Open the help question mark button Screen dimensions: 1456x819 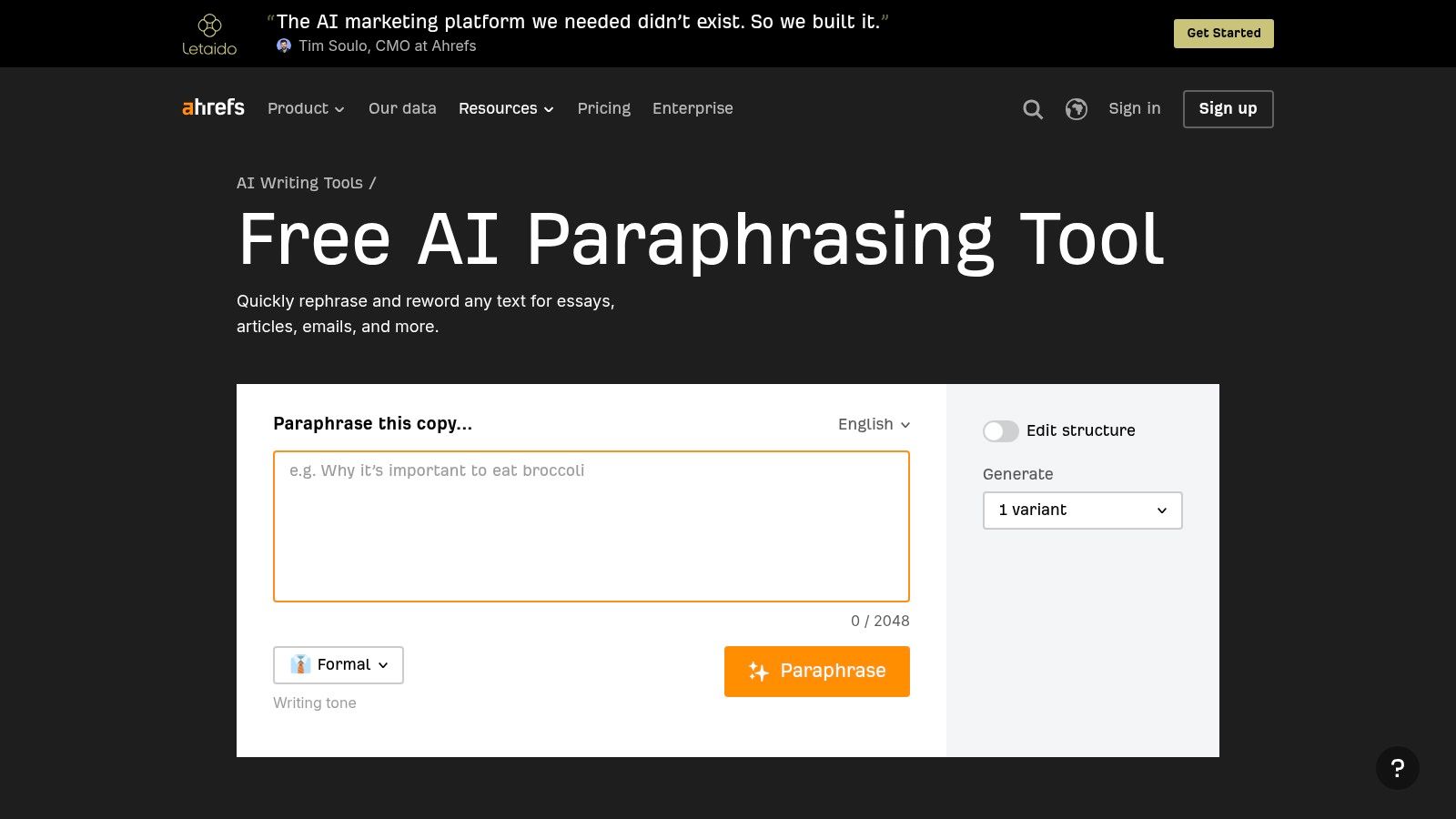(x=1398, y=768)
